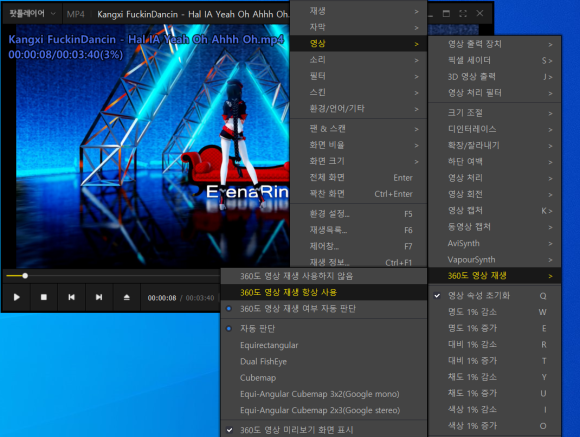The image size is (580, 437).
Task: Select Cubemap projection
Action: pos(324,378)
